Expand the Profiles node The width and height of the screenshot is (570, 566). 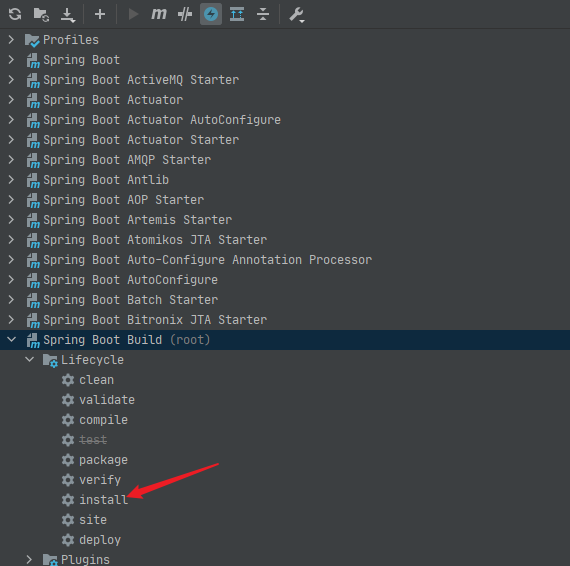[11, 39]
